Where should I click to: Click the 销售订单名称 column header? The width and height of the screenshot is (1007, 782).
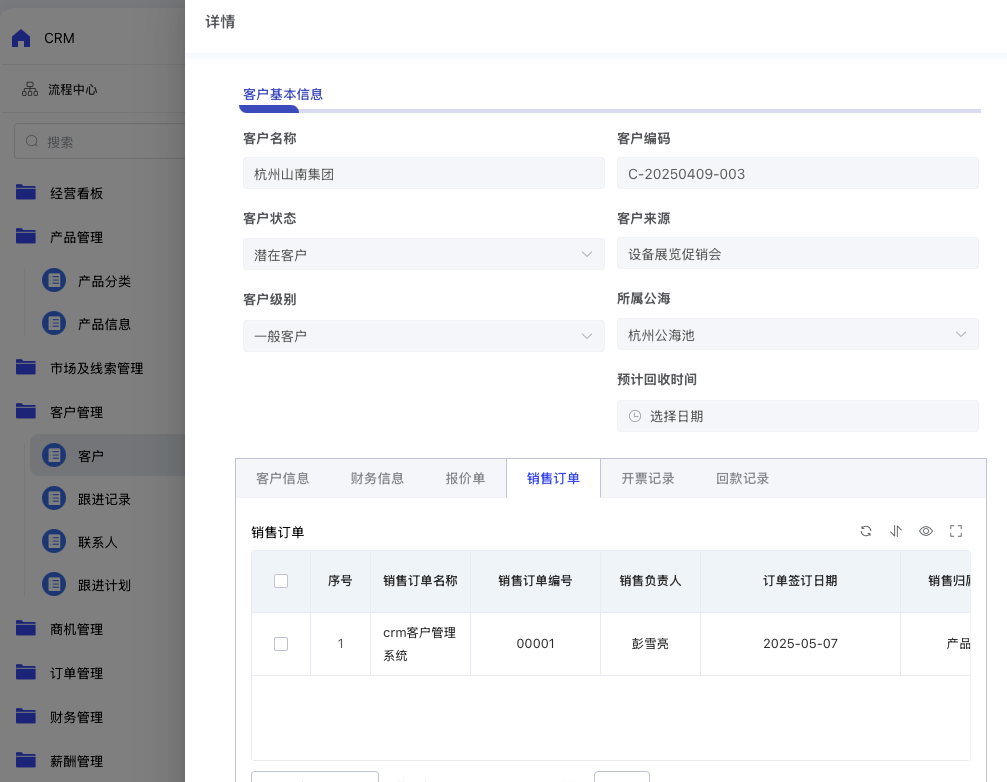click(x=420, y=581)
